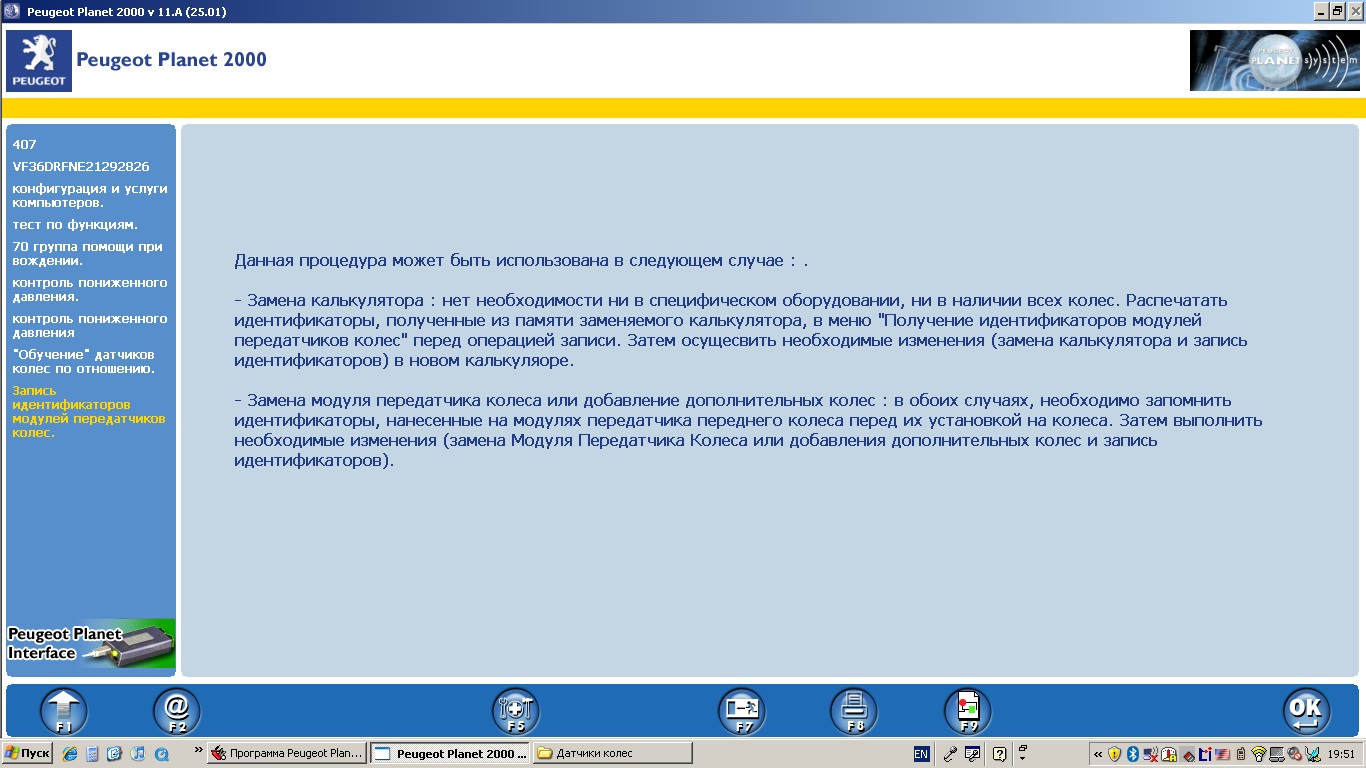Click the F1 up arrow button
1366x768 pixels.
point(64,712)
